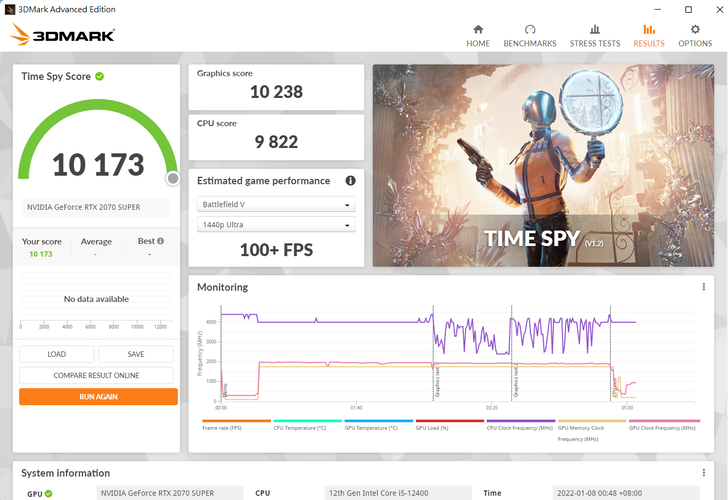Switch to the OPTIONS tab label
The width and height of the screenshot is (728, 500).
pyautogui.click(x=695, y=43)
